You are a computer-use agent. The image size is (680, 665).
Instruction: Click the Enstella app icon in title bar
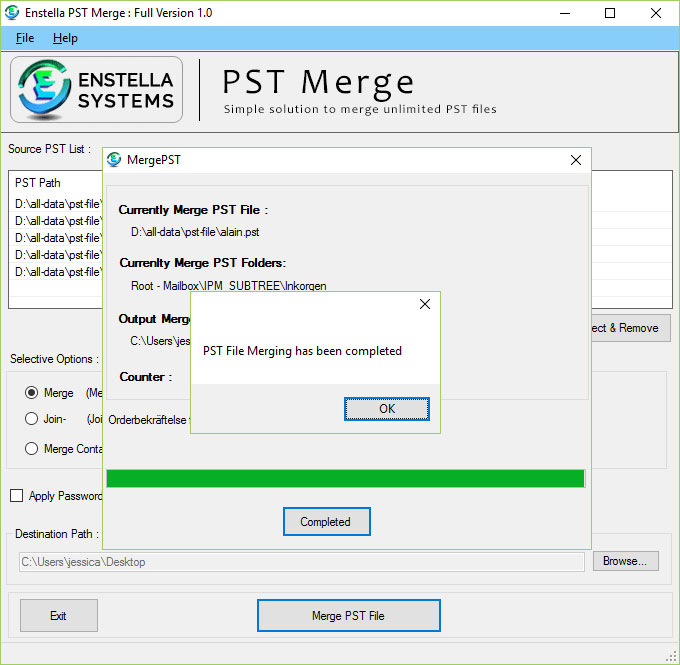point(12,13)
